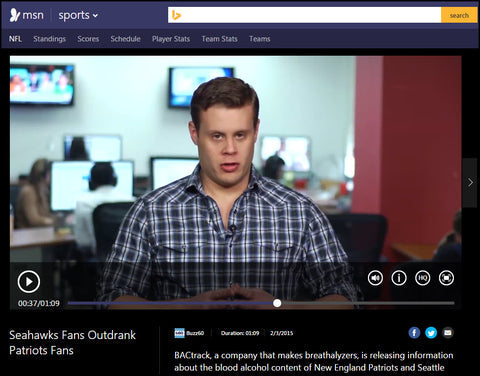Go to next video with right arrow
The height and width of the screenshot is (376, 480).
coord(470,182)
